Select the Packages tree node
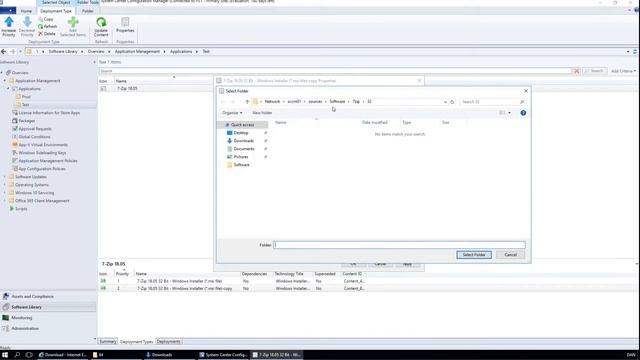The width and height of the screenshot is (640, 360). pyautogui.click(x=27, y=121)
